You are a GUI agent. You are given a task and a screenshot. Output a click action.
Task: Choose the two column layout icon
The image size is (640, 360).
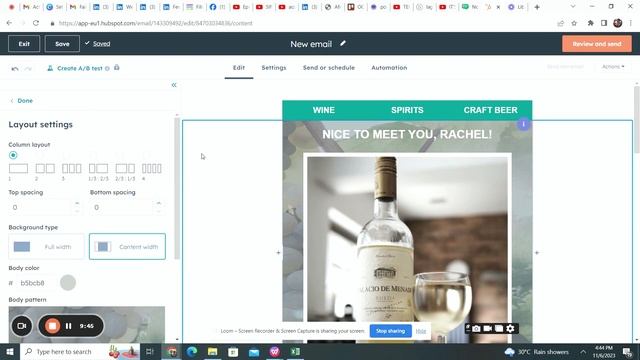45,168
